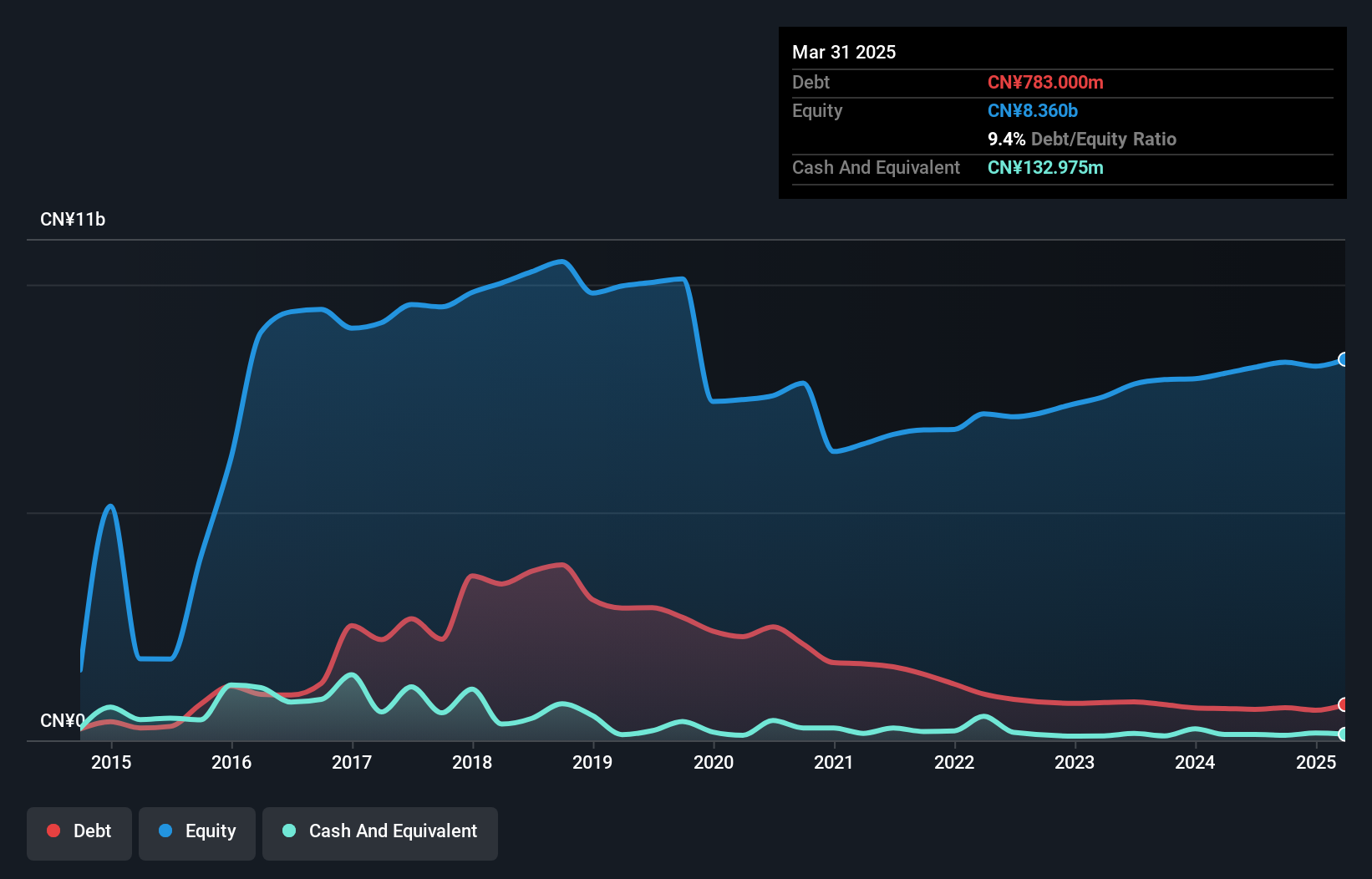Image resolution: width=1372 pixels, height=879 pixels.
Task: Select the 2023 x-axis label
Action: point(1075,762)
